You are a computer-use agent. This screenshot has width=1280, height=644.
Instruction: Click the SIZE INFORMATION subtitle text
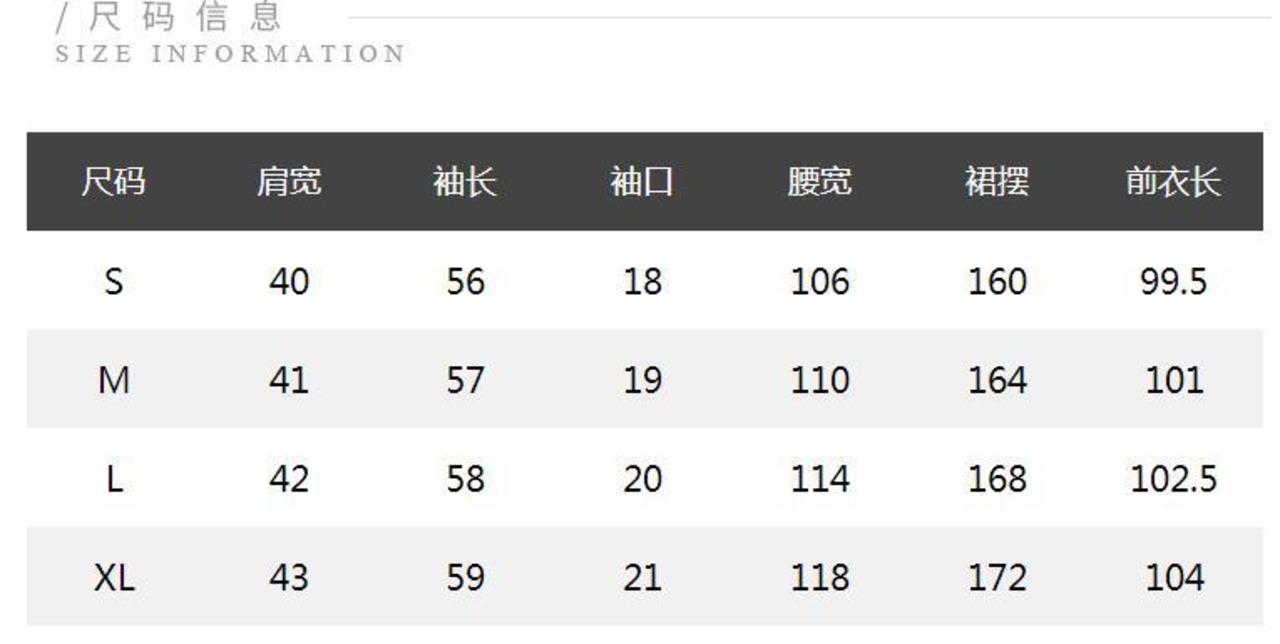(230, 53)
